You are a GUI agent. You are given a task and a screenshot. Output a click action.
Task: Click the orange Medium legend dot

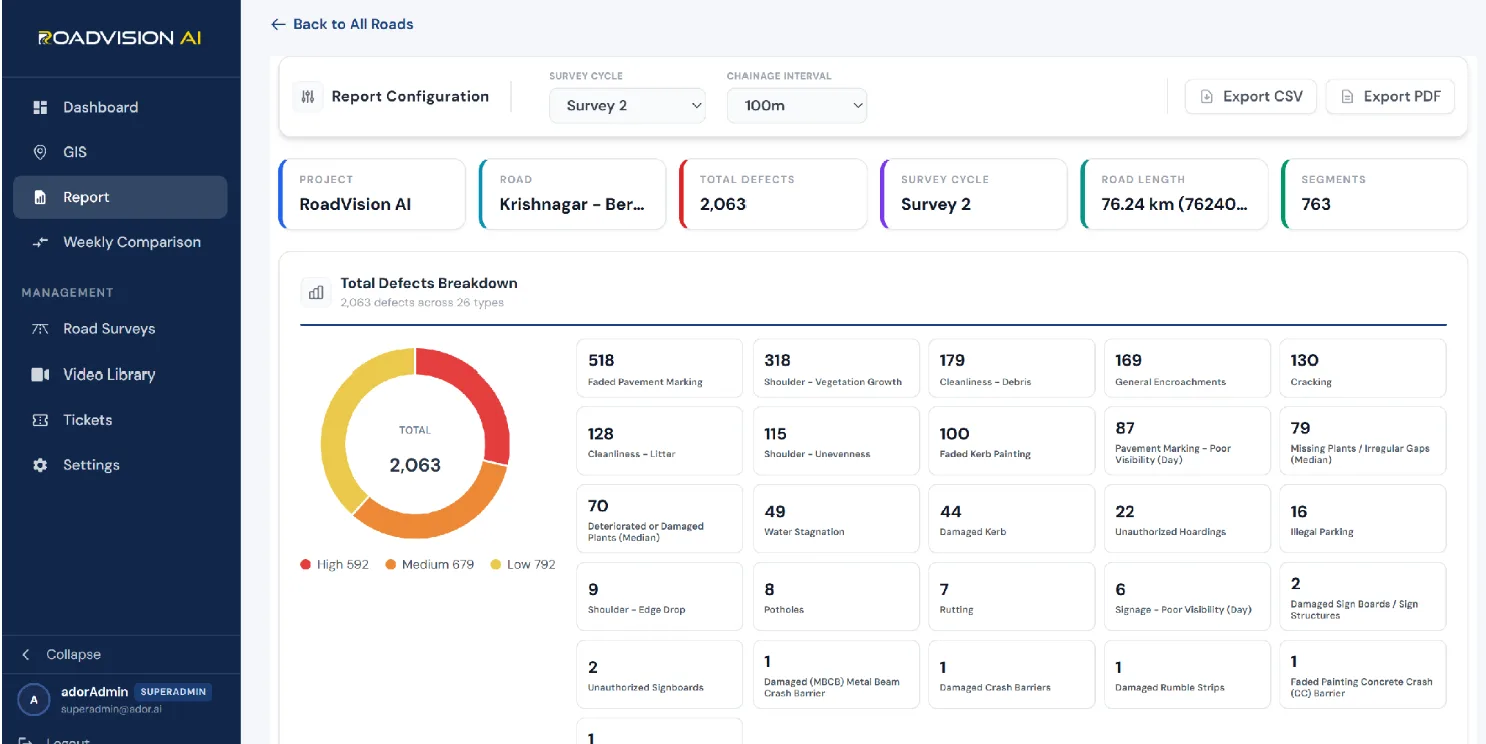390,565
